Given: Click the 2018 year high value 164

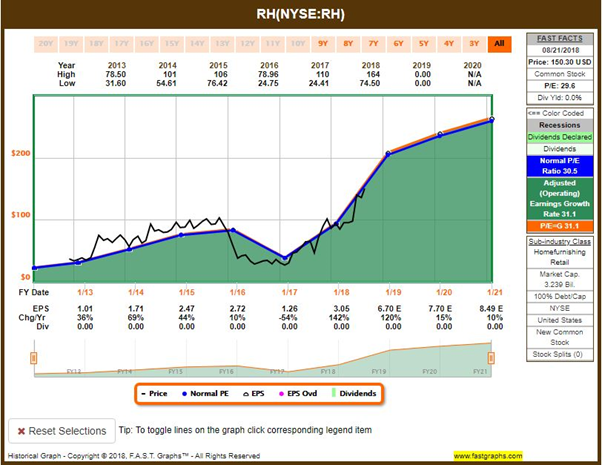Looking at the screenshot, I should tap(373, 74).
